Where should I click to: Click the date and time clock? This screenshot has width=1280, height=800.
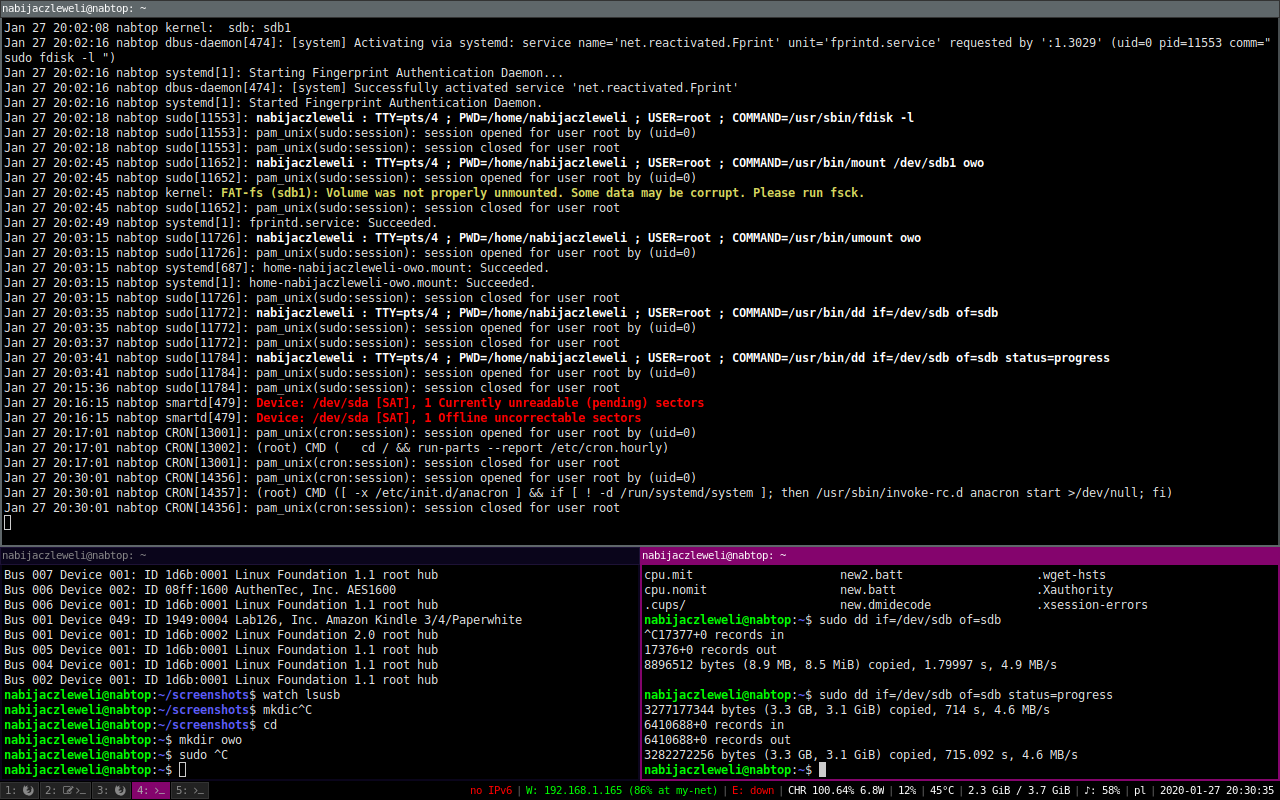pos(1216,790)
